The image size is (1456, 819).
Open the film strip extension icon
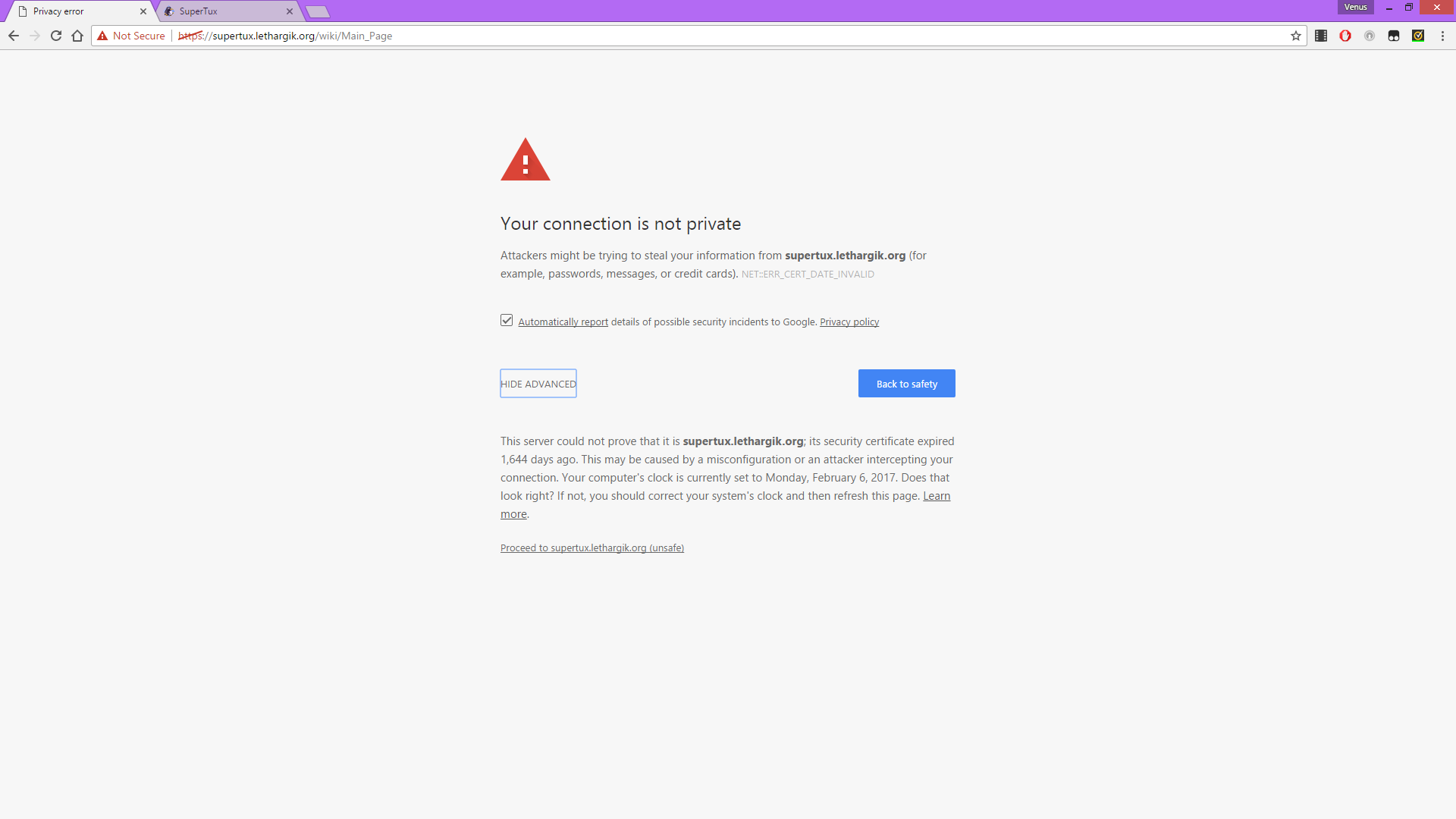pyautogui.click(x=1321, y=36)
